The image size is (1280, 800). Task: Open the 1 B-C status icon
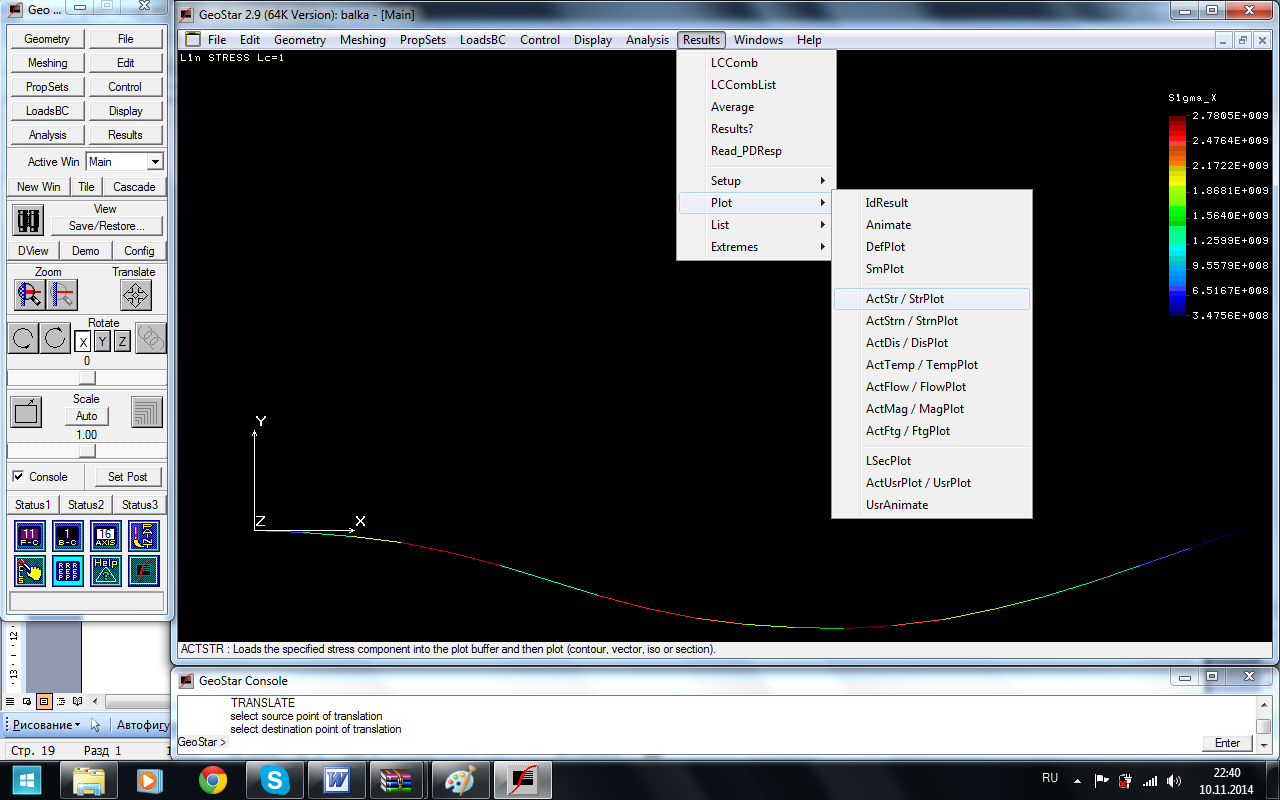68,536
